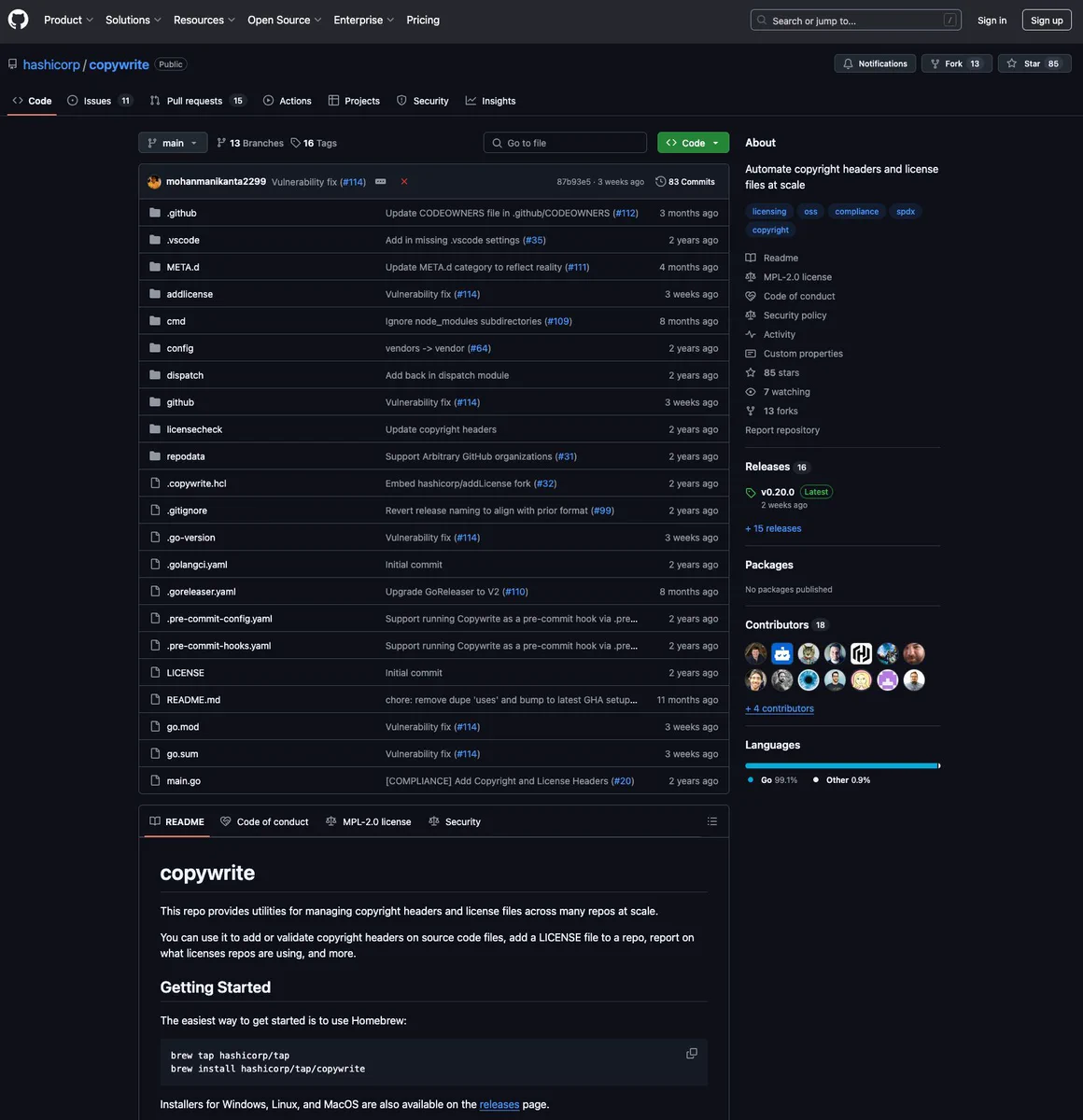Click the licensing topic tag
The width and height of the screenshot is (1083, 1120).
click(x=769, y=212)
